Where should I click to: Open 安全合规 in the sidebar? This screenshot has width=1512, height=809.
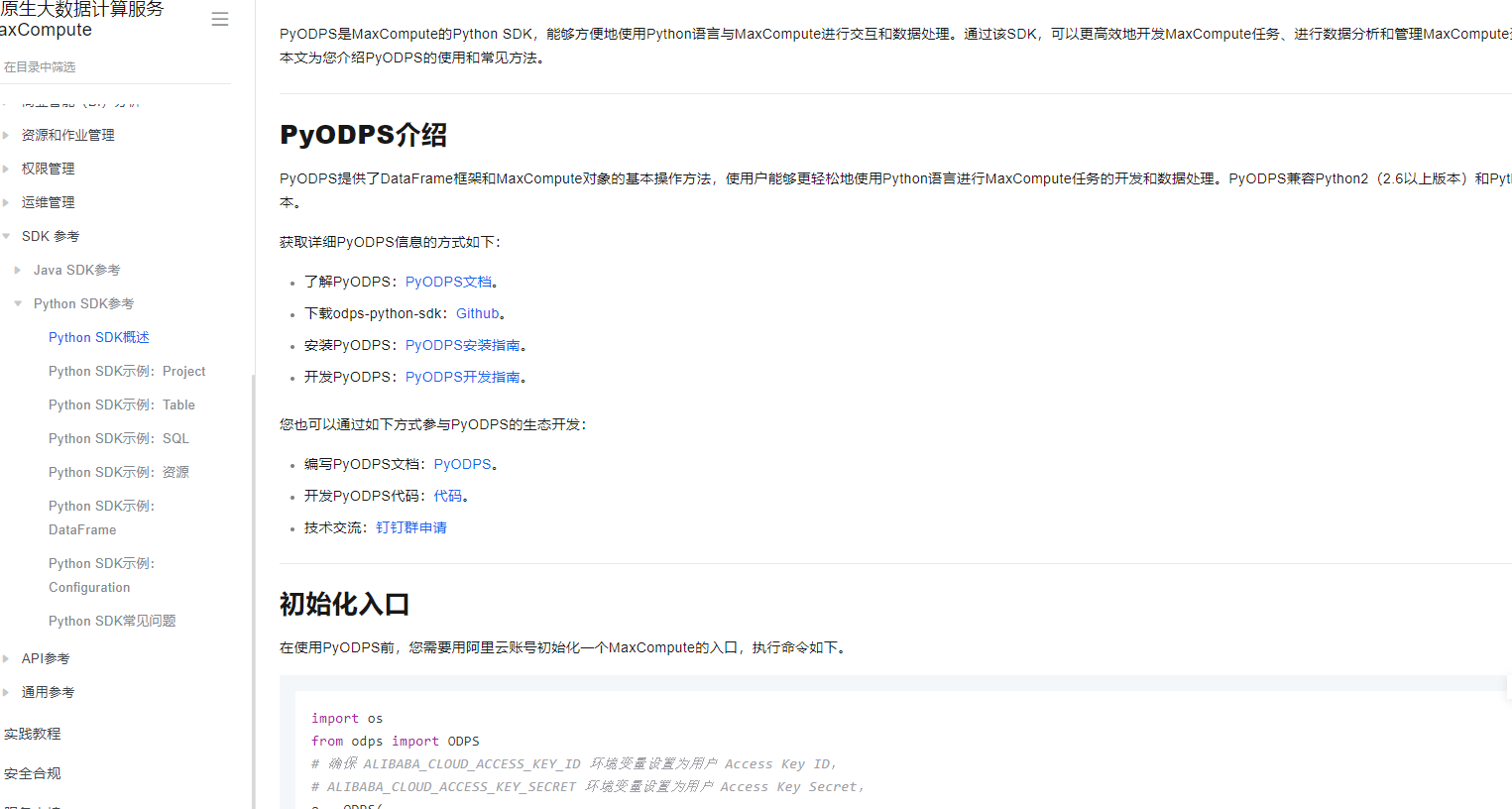(33, 773)
